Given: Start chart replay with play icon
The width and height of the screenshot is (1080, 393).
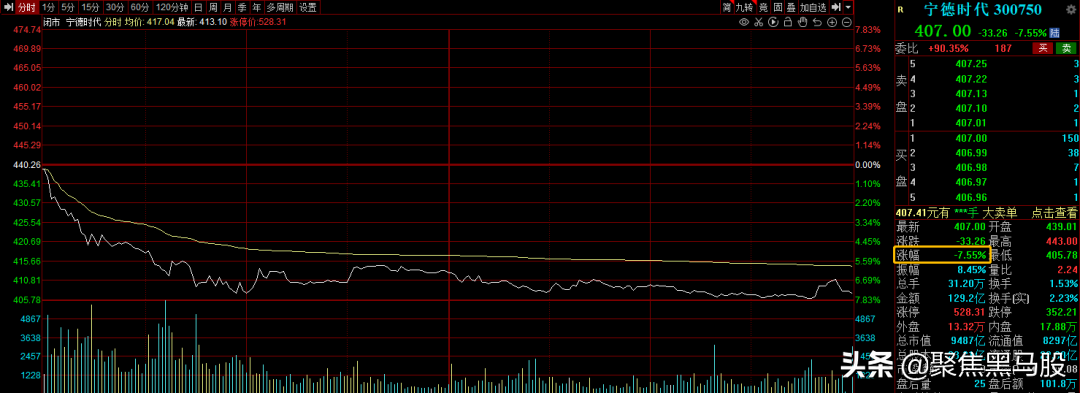Looking at the screenshot, I should (x=773, y=22).
